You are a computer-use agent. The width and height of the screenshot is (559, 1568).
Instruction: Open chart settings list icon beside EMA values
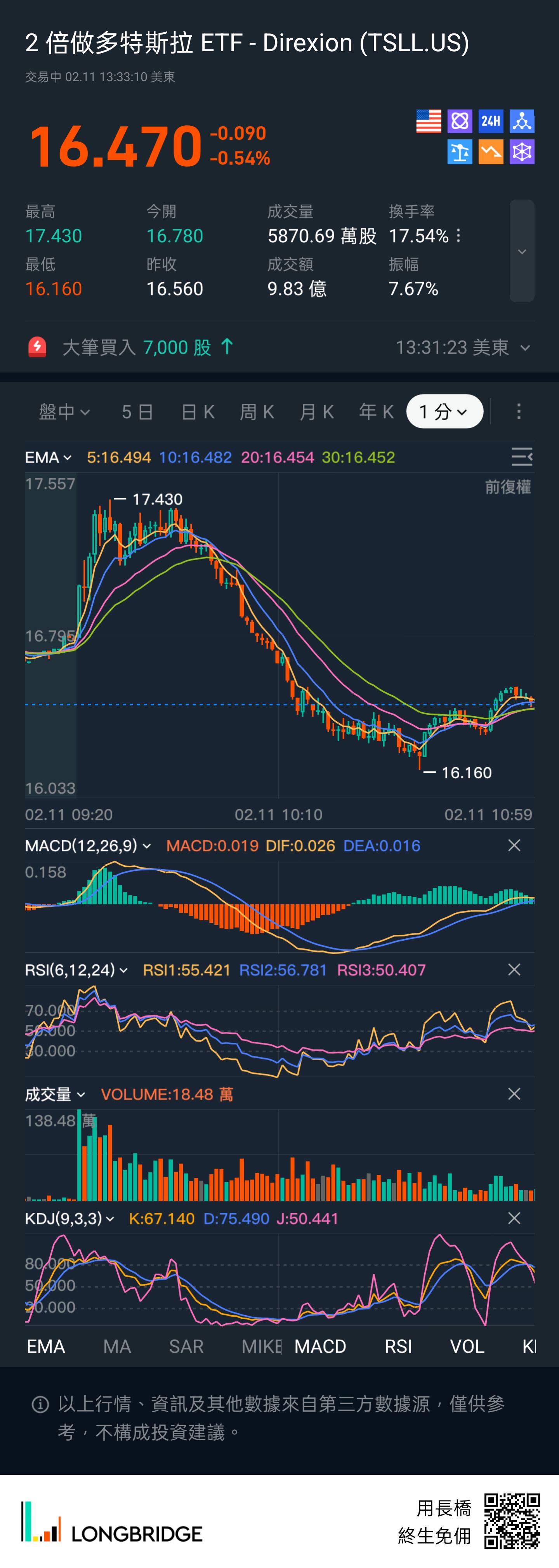tap(521, 457)
